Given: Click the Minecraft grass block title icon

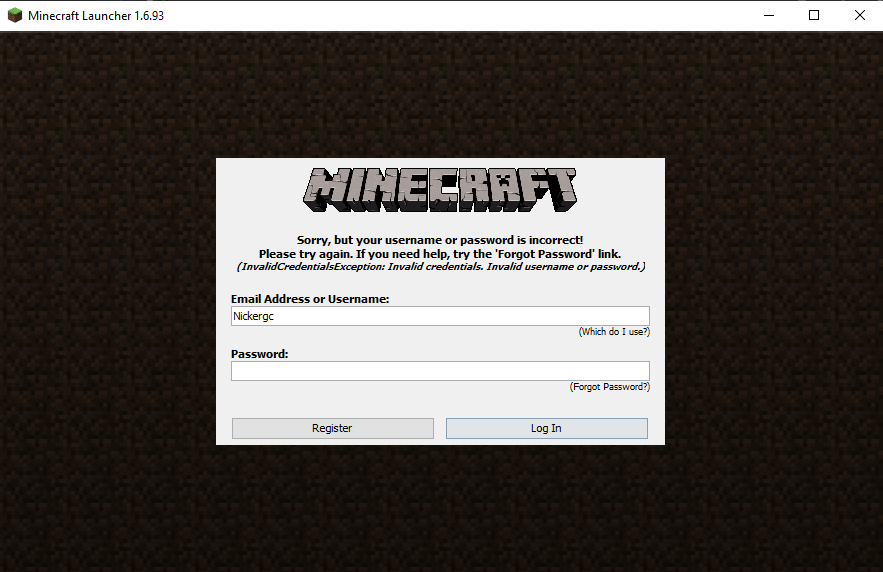Looking at the screenshot, I should click(15, 15).
